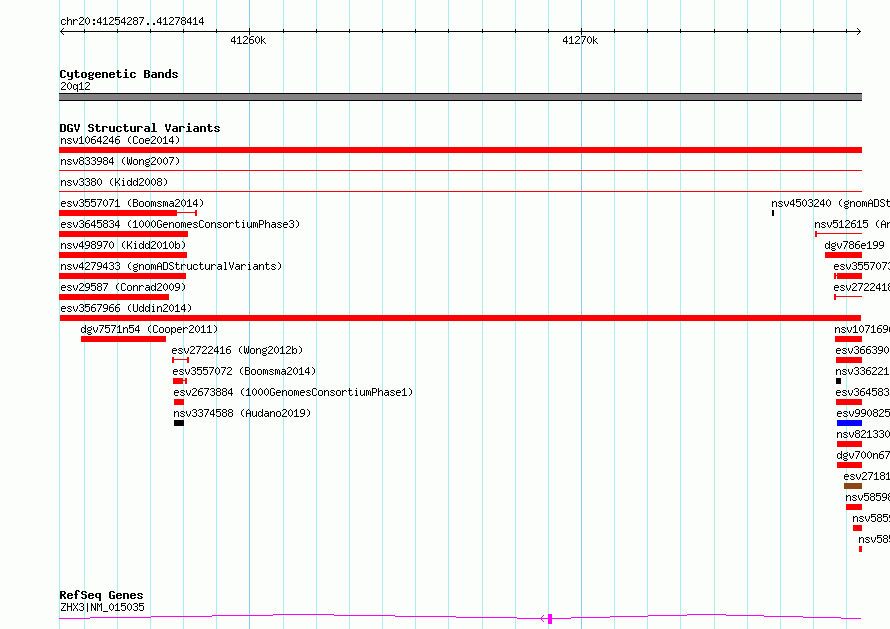This screenshot has width=890, height=629.
Task: Click the dgv786e199 variant label
Action: (854, 245)
